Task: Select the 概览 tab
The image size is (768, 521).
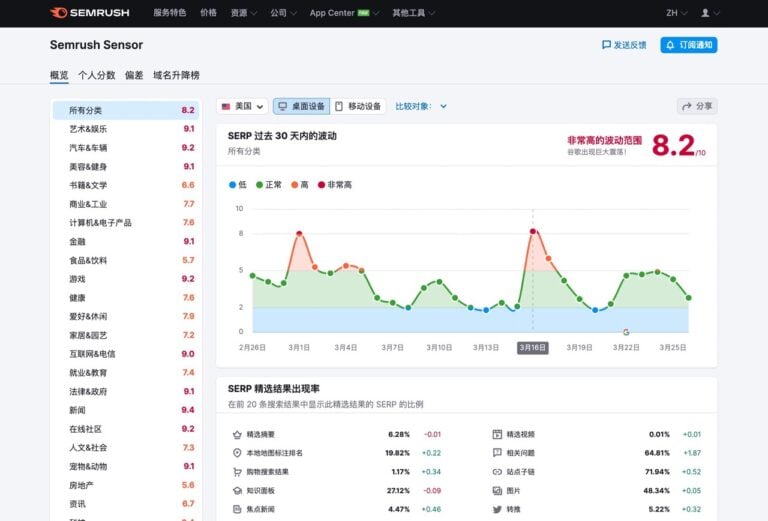Action: 59,75
